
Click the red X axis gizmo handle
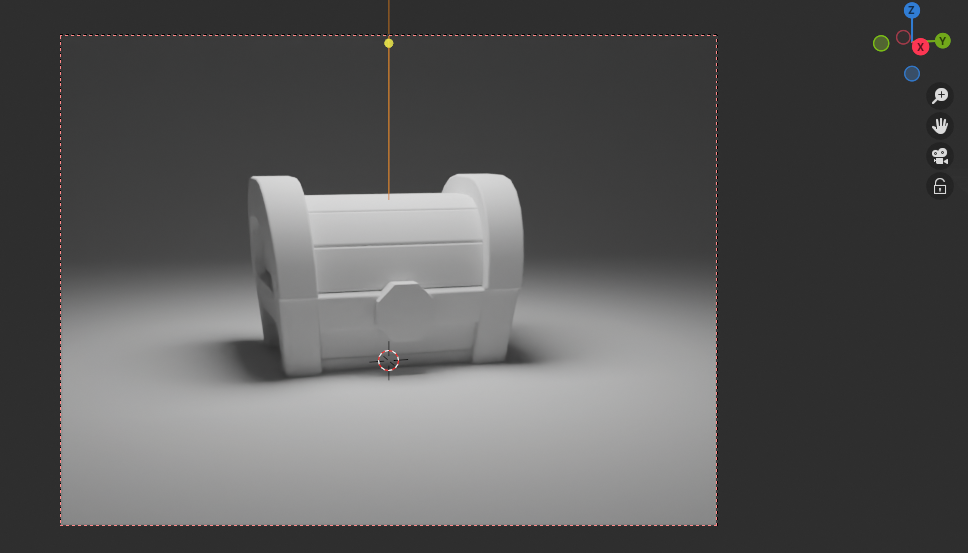tap(920, 47)
